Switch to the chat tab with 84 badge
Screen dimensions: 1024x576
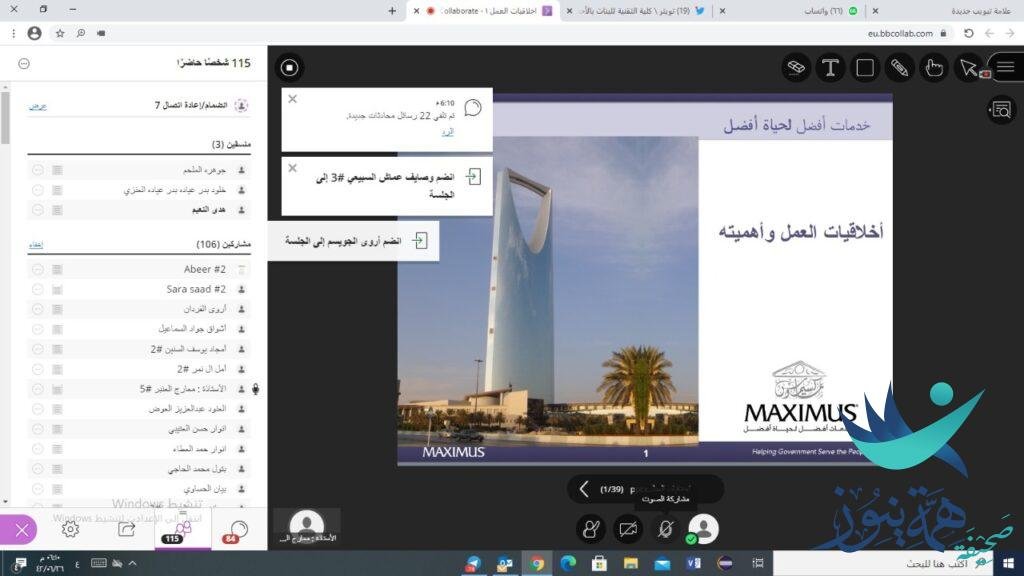238,529
